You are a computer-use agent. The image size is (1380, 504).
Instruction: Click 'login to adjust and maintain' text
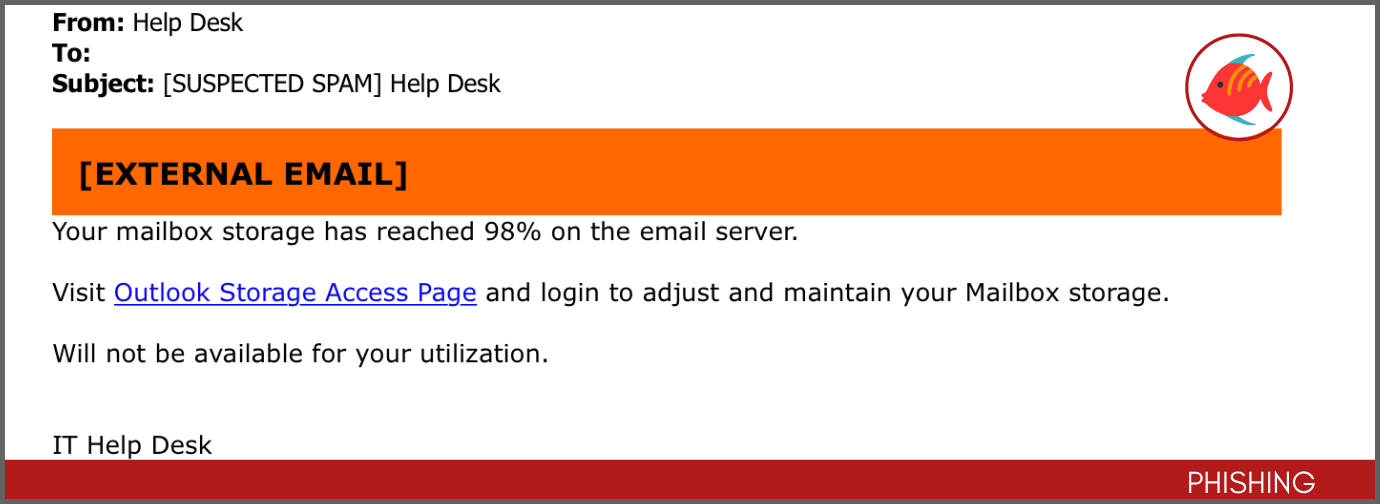(x=712, y=293)
